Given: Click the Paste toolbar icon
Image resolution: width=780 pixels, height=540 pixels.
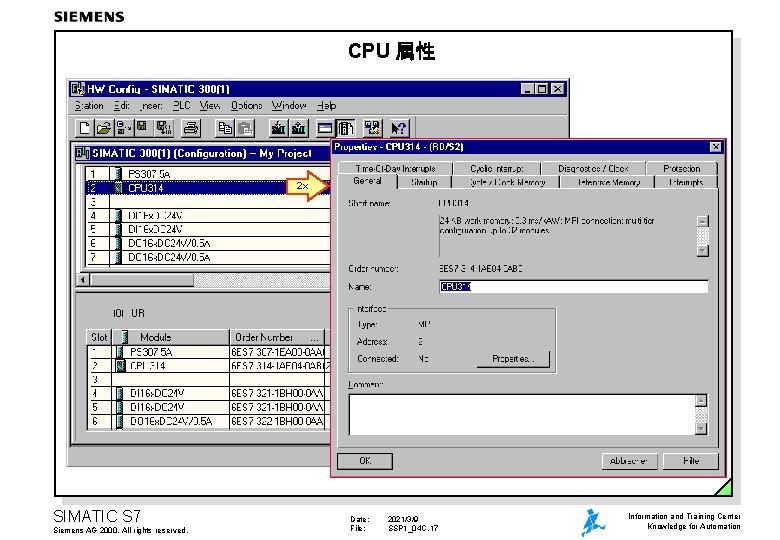Looking at the screenshot, I should [245, 128].
